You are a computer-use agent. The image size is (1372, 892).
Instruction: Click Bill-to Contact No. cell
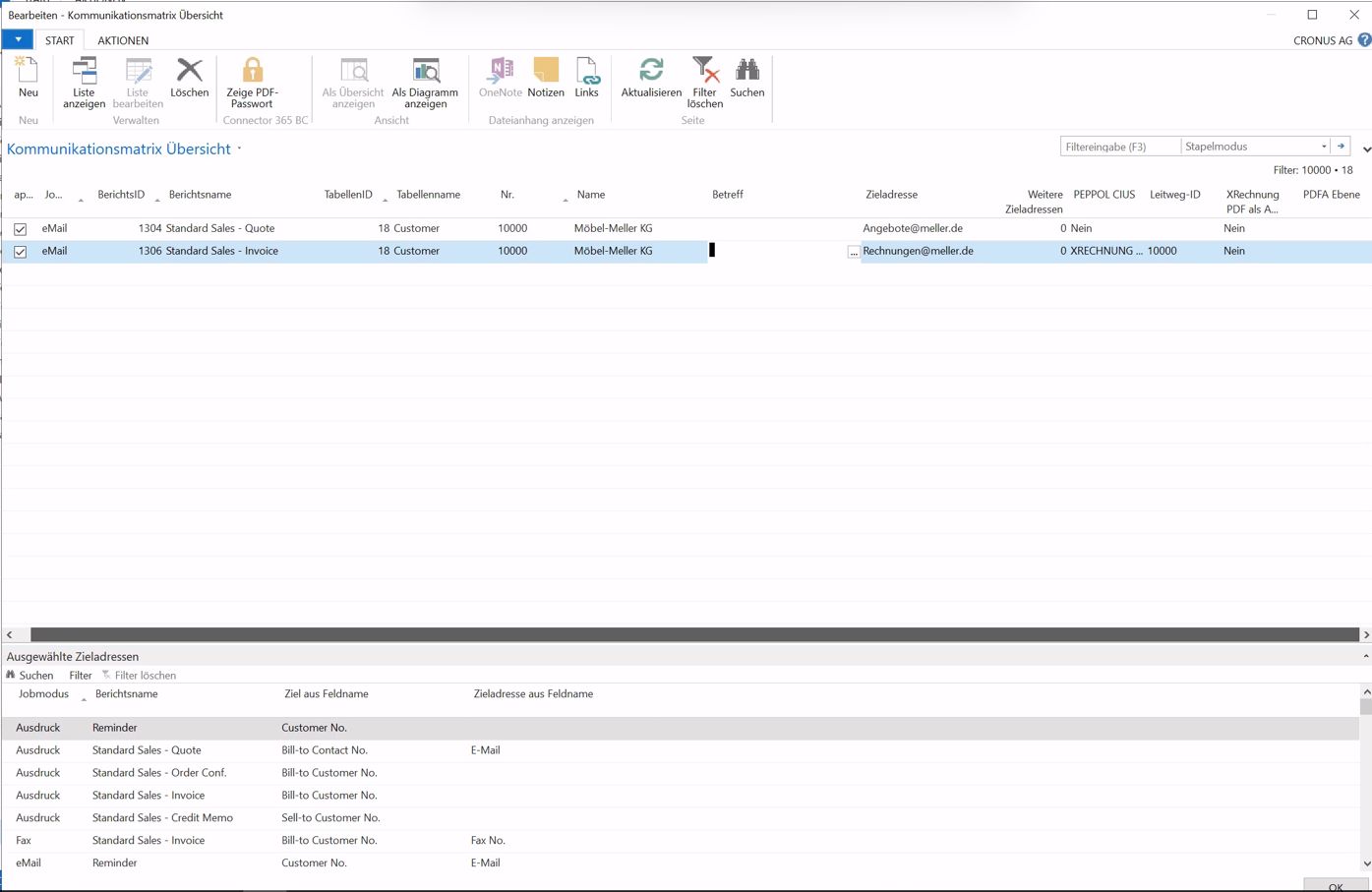coord(325,750)
